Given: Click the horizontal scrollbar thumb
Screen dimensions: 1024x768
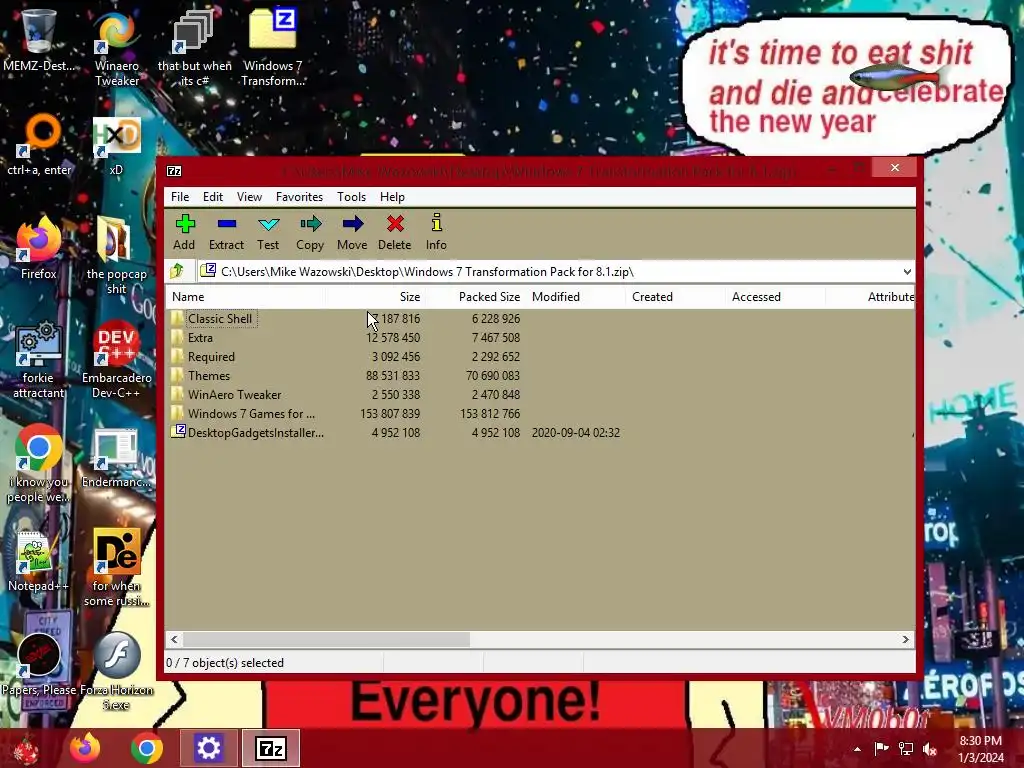Looking at the screenshot, I should pos(326,639).
